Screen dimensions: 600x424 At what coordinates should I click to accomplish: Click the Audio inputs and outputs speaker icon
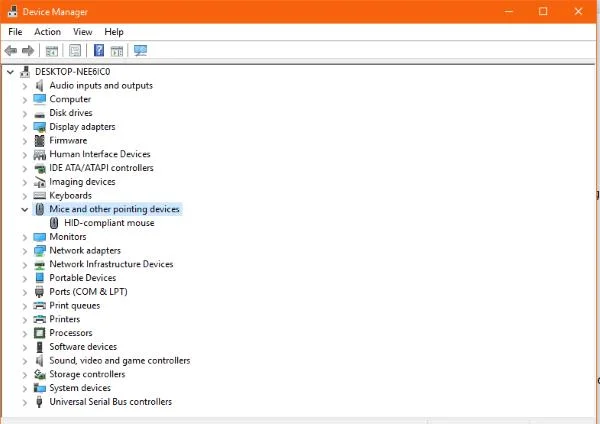39,85
